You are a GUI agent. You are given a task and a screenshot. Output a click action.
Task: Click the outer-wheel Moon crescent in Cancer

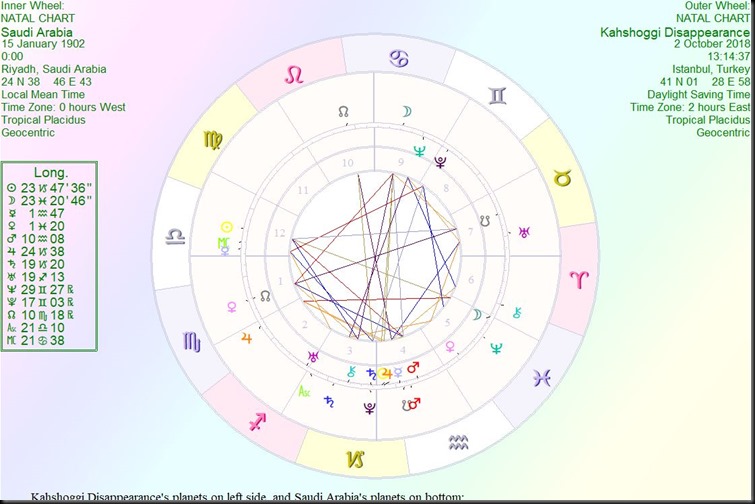coord(407,112)
